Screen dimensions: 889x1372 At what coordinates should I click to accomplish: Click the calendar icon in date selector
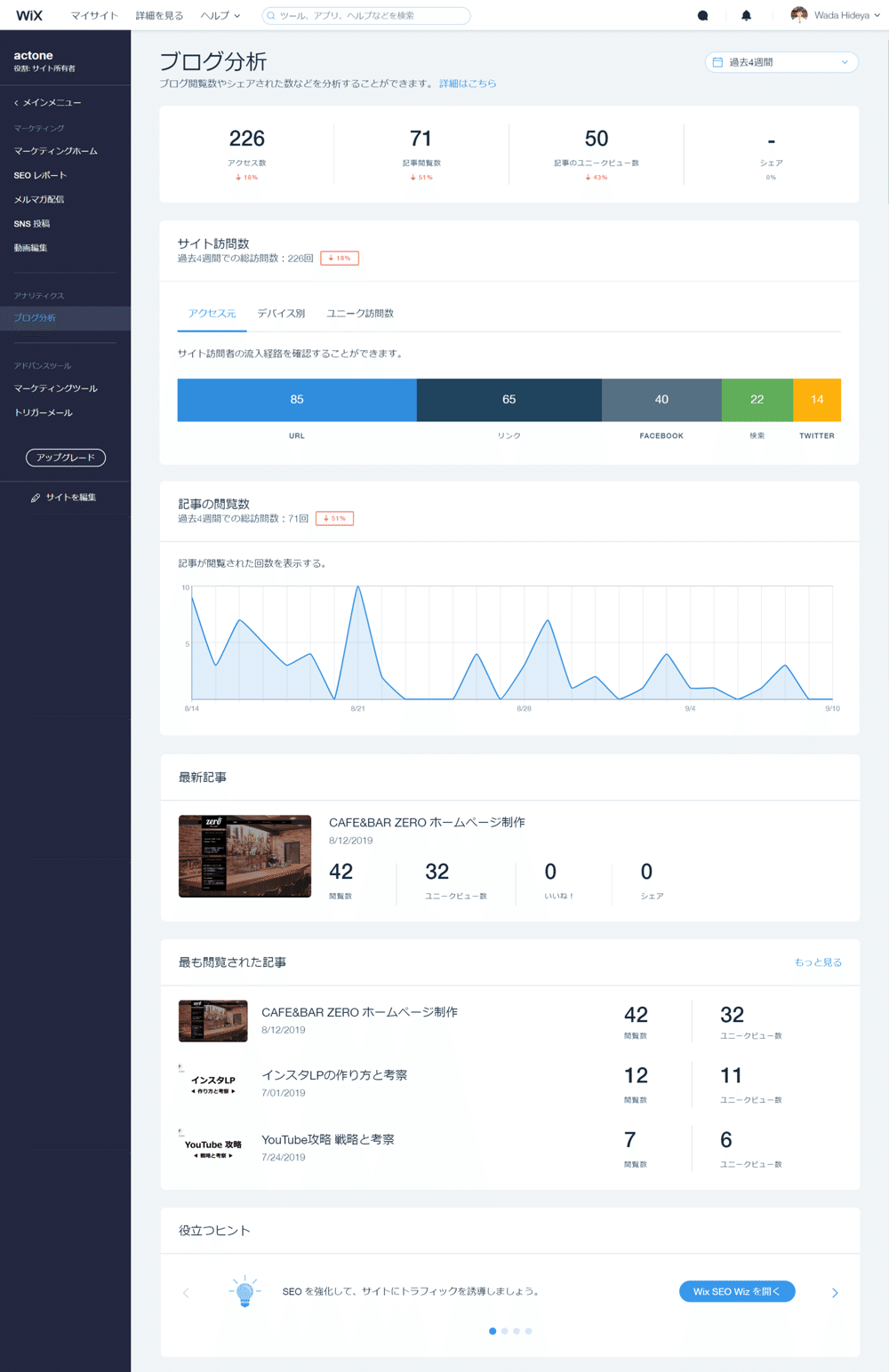(x=717, y=62)
